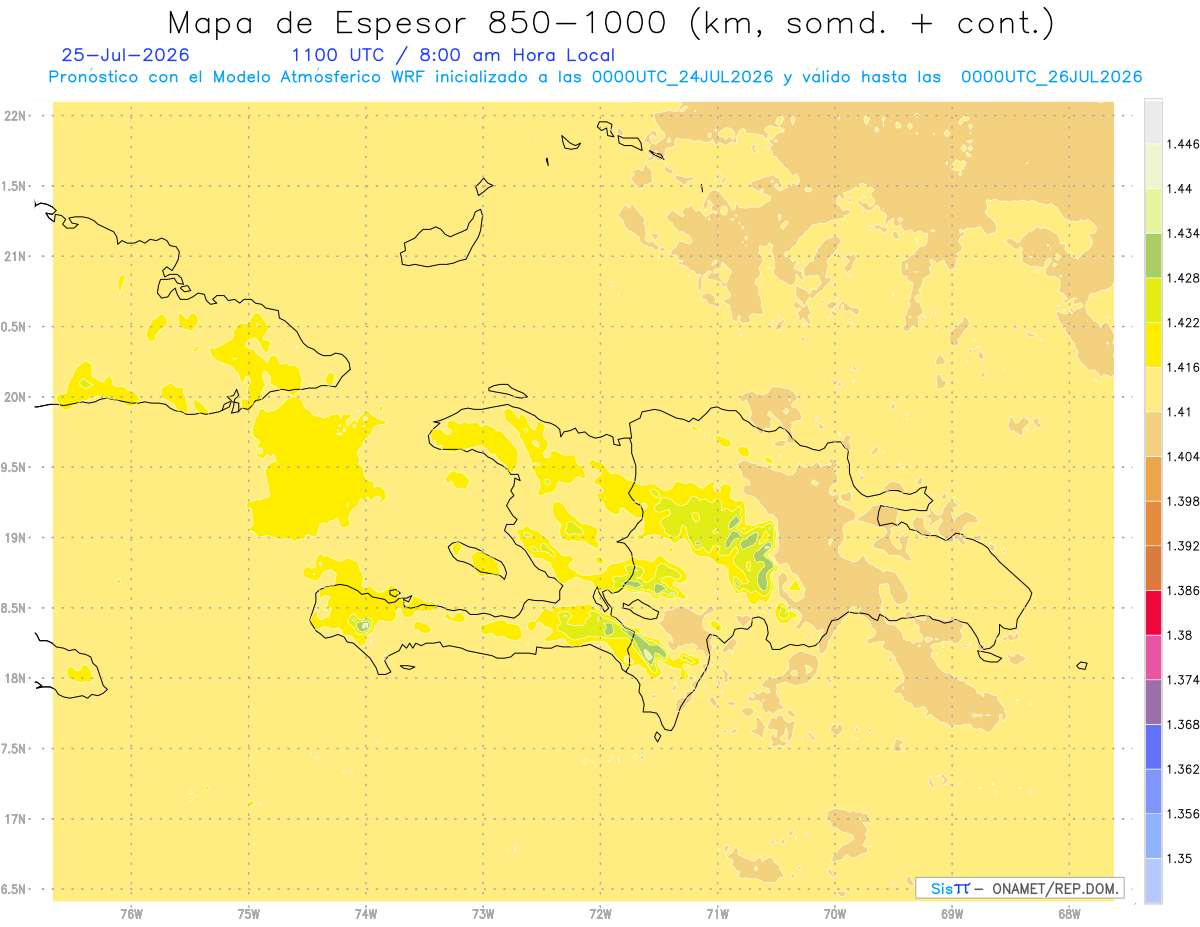Click the purple swatch between 1.368 and 1.374
The width and height of the screenshot is (1200, 927).
1153,702
